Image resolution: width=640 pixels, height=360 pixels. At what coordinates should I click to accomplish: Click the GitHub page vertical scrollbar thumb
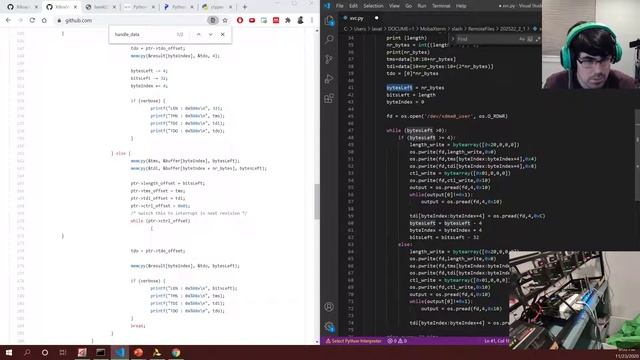(x=316, y=202)
